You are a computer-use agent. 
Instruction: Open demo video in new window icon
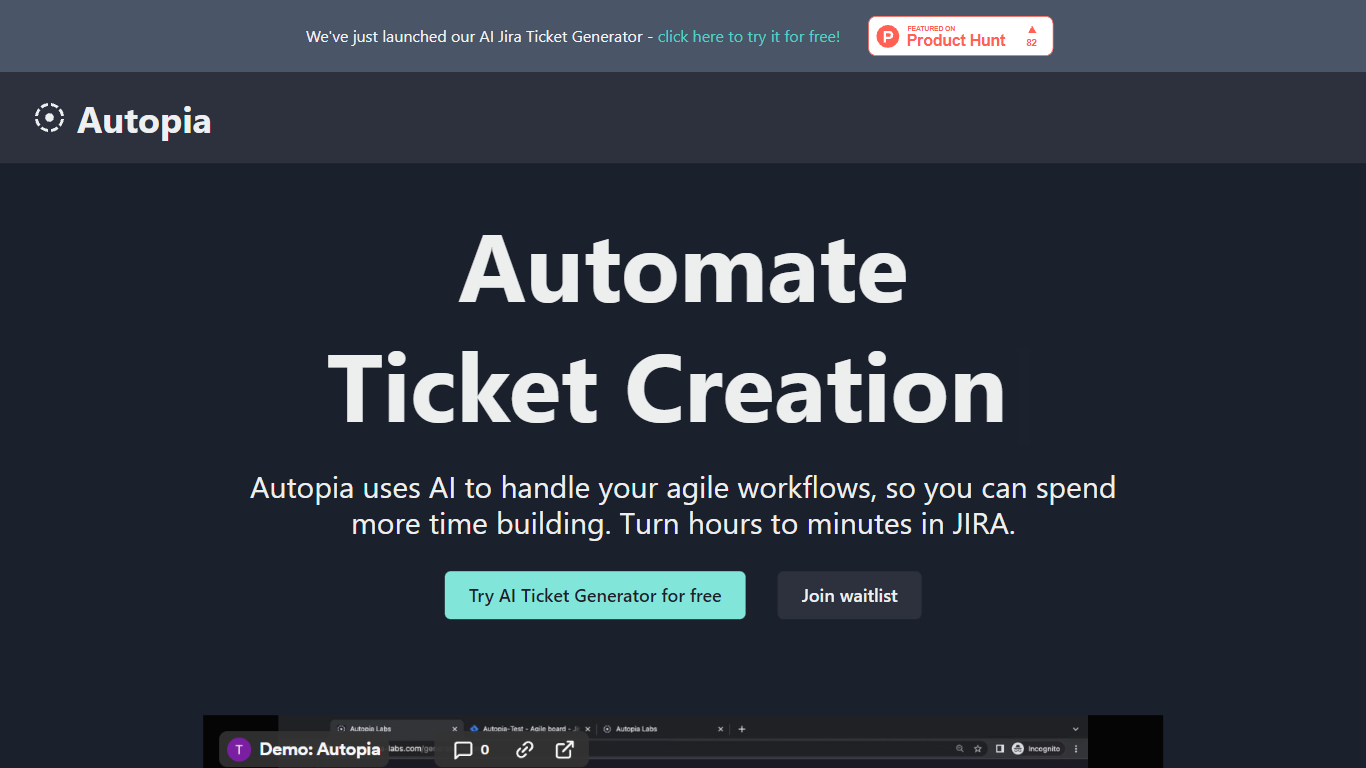coord(565,749)
